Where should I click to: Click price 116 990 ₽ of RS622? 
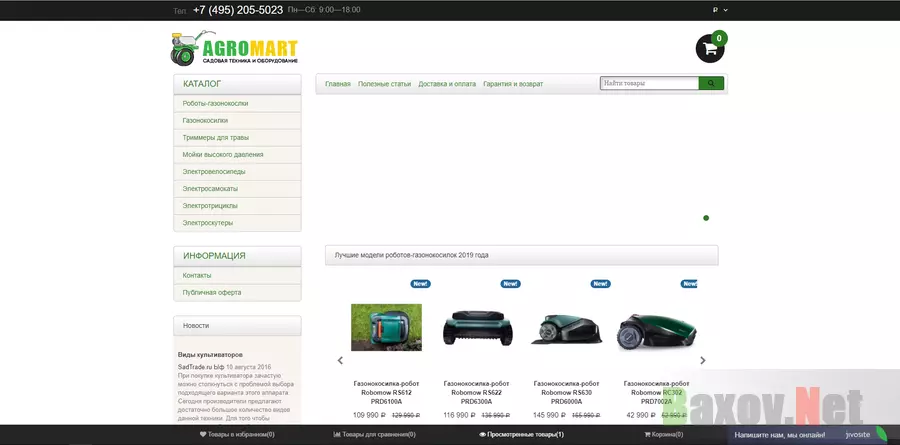[460, 415]
